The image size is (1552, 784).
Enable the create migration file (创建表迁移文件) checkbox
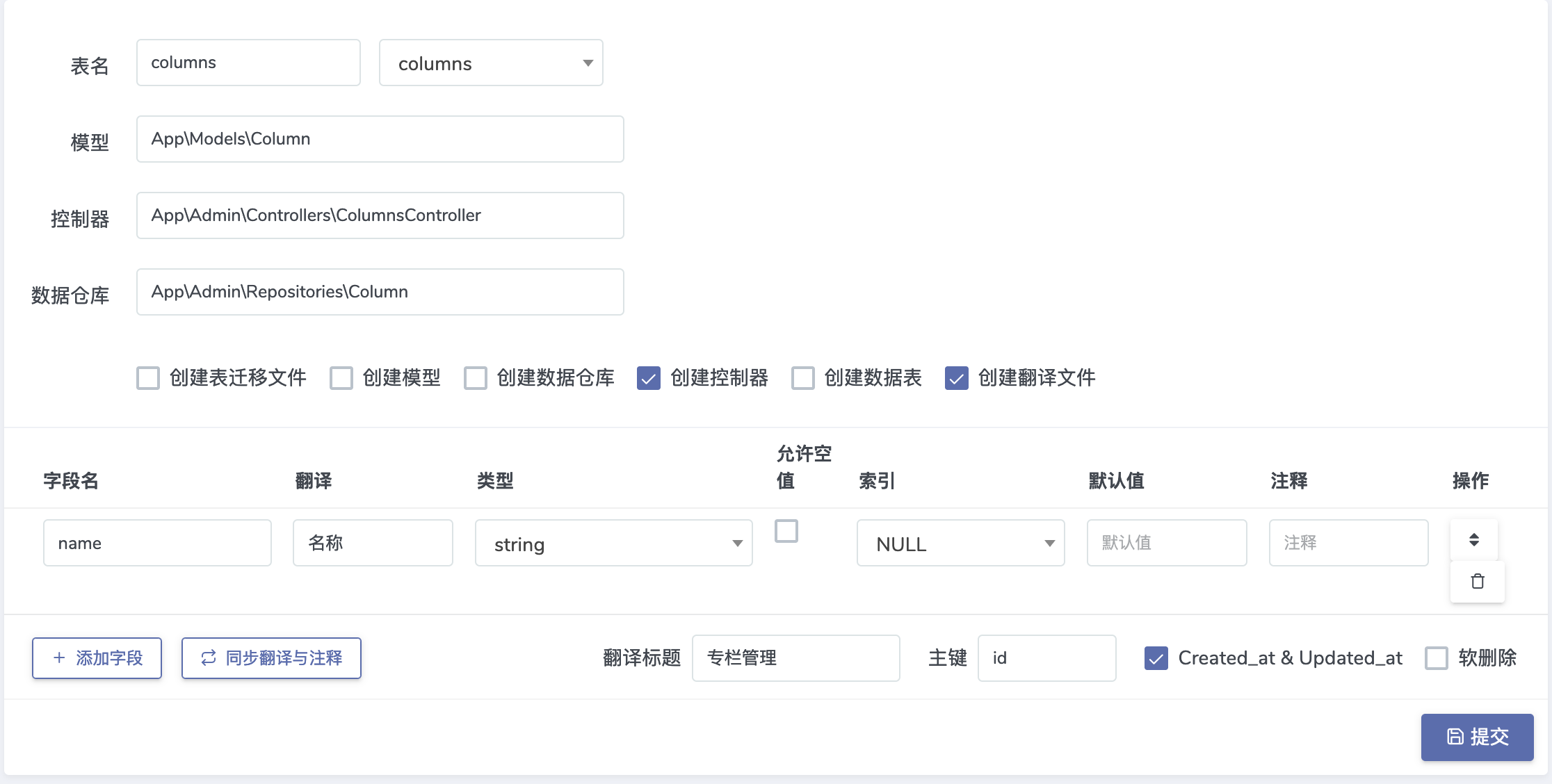[148, 378]
